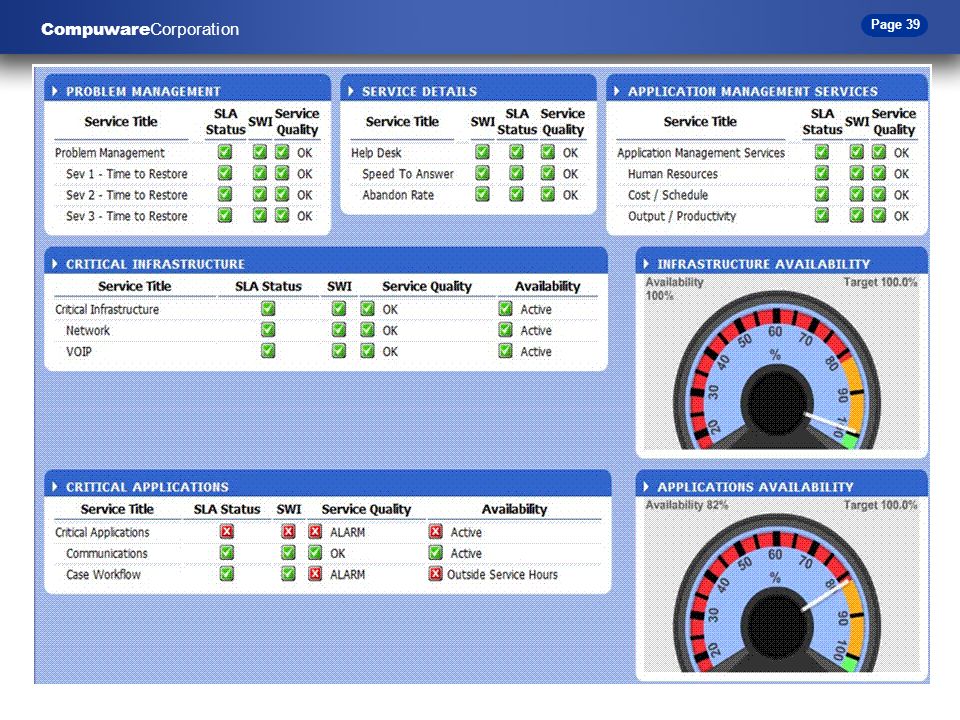Click 'VOIP' row text
The width and height of the screenshot is (960, 720).
(x=79, y=351)
